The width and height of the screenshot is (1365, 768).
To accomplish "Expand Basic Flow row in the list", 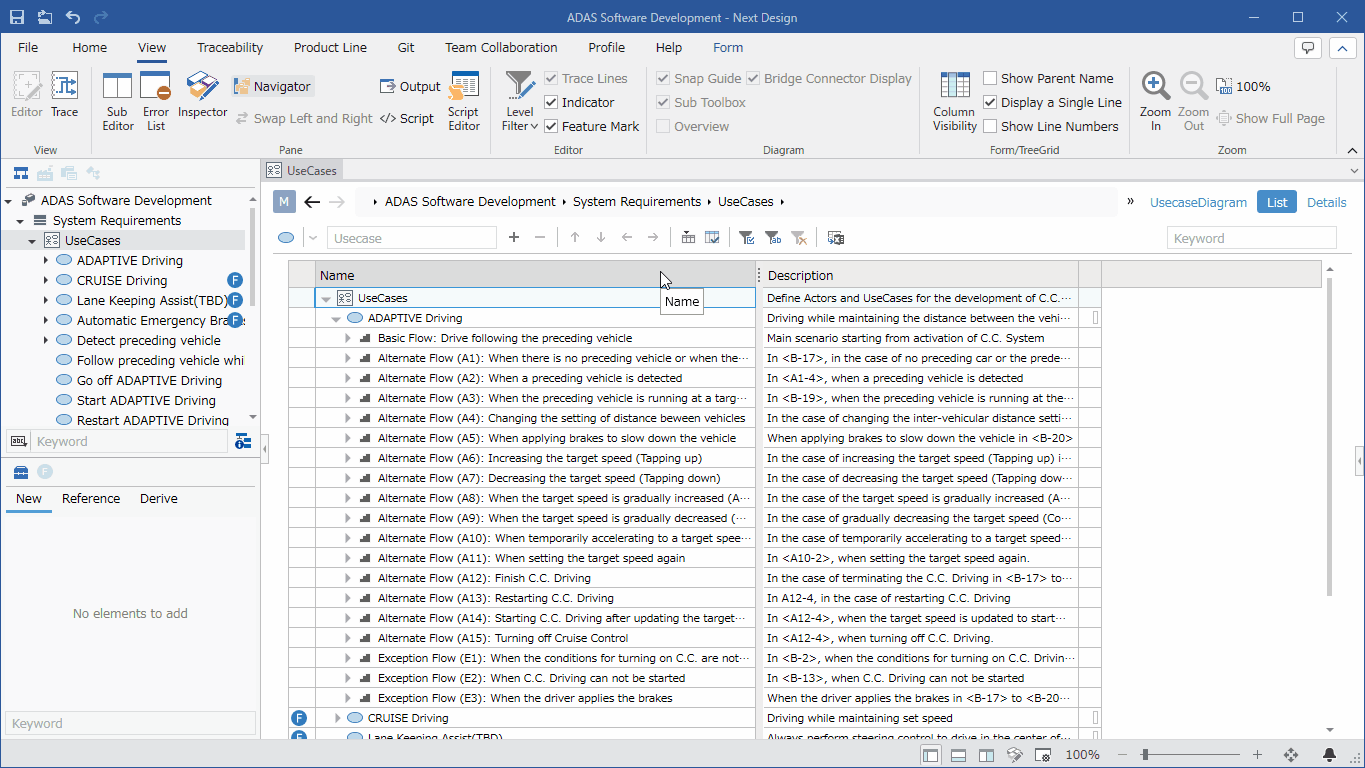I will [x=348, y=338].
